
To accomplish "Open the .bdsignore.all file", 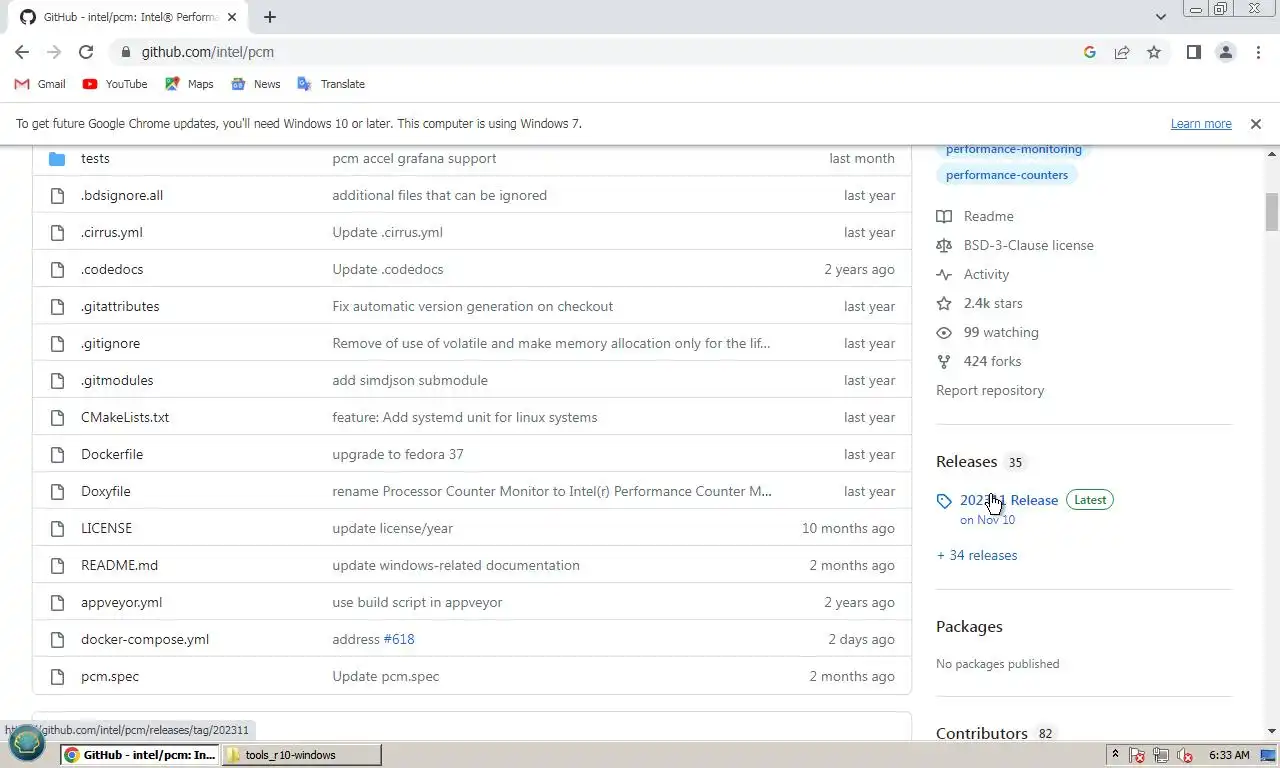I will click(122, 195).
